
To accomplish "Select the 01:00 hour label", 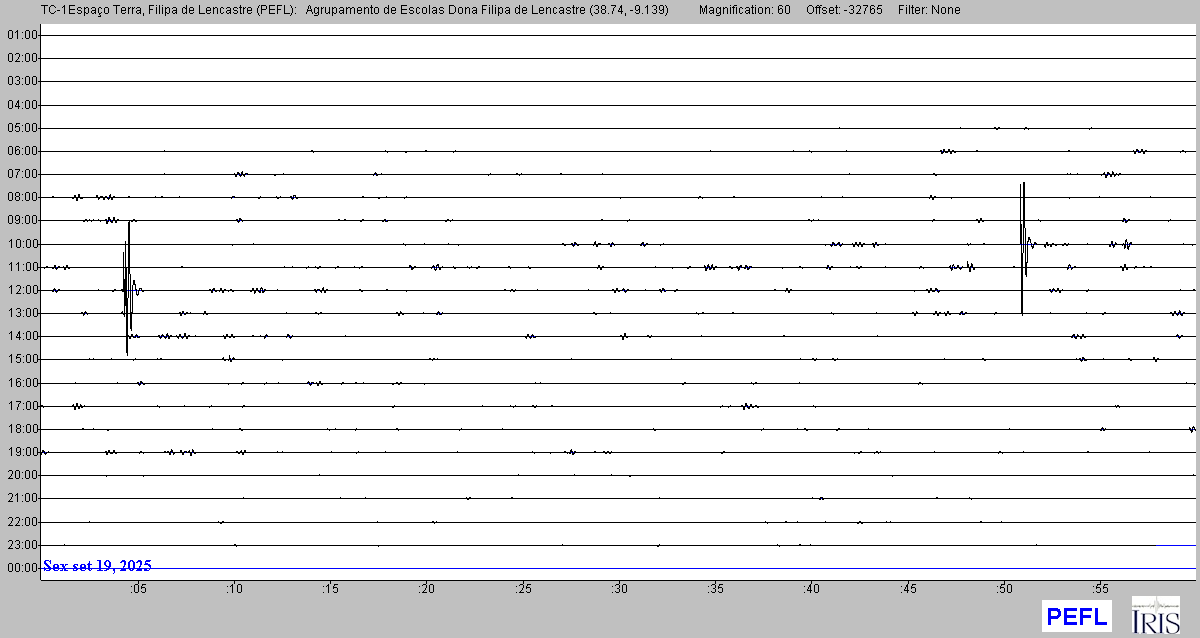I will click(x=21, y=35).
